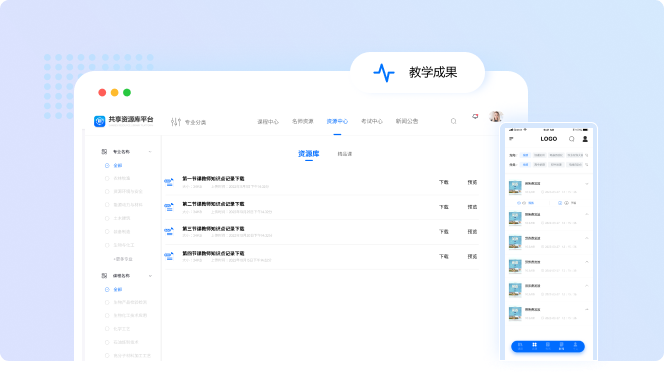Select the 农林牧渔 major radio option
Viewport: 664px width, 374px height.
coord(107,178)
